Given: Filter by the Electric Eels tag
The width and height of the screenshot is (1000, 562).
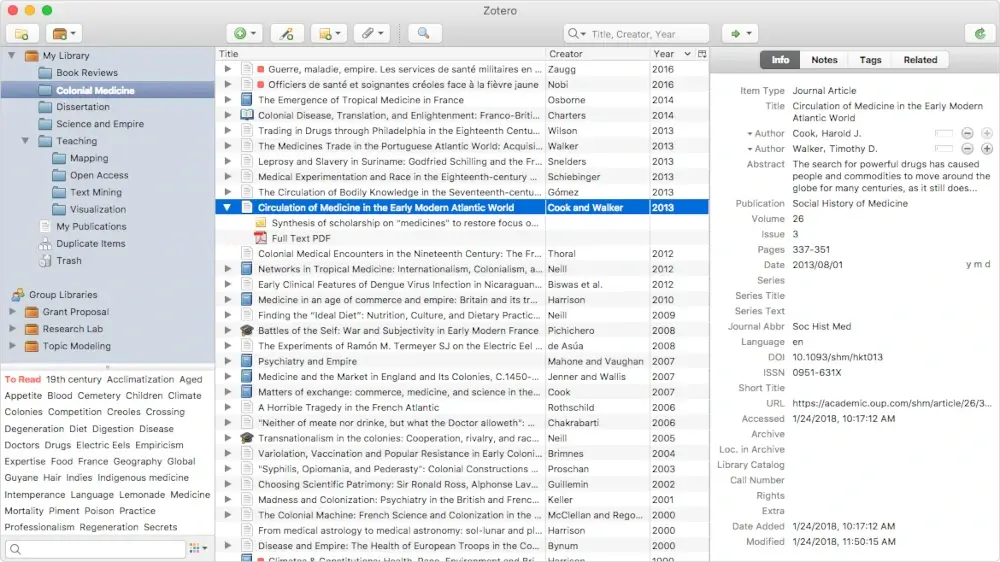Looking at the screenshot, I should (103, 445).
